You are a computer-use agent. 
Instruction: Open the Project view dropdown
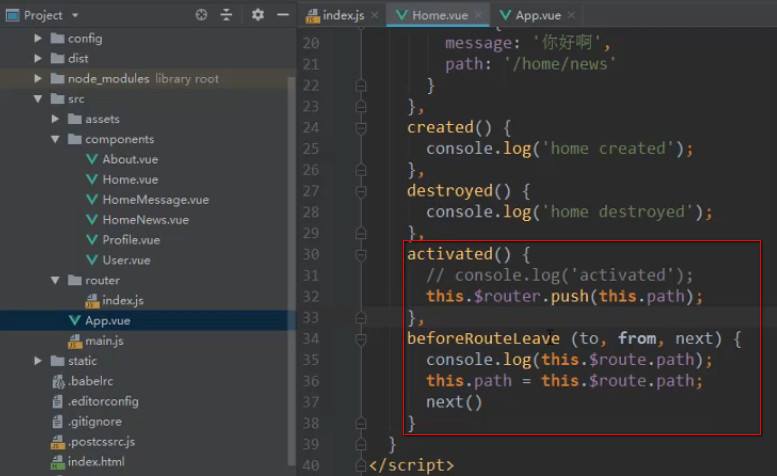pyautogui.click(x=75, y=15)
